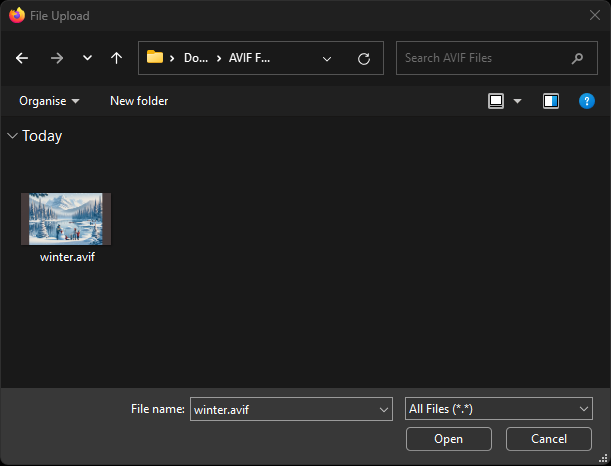
Task: Create a New folder
Action: (139, 101)
